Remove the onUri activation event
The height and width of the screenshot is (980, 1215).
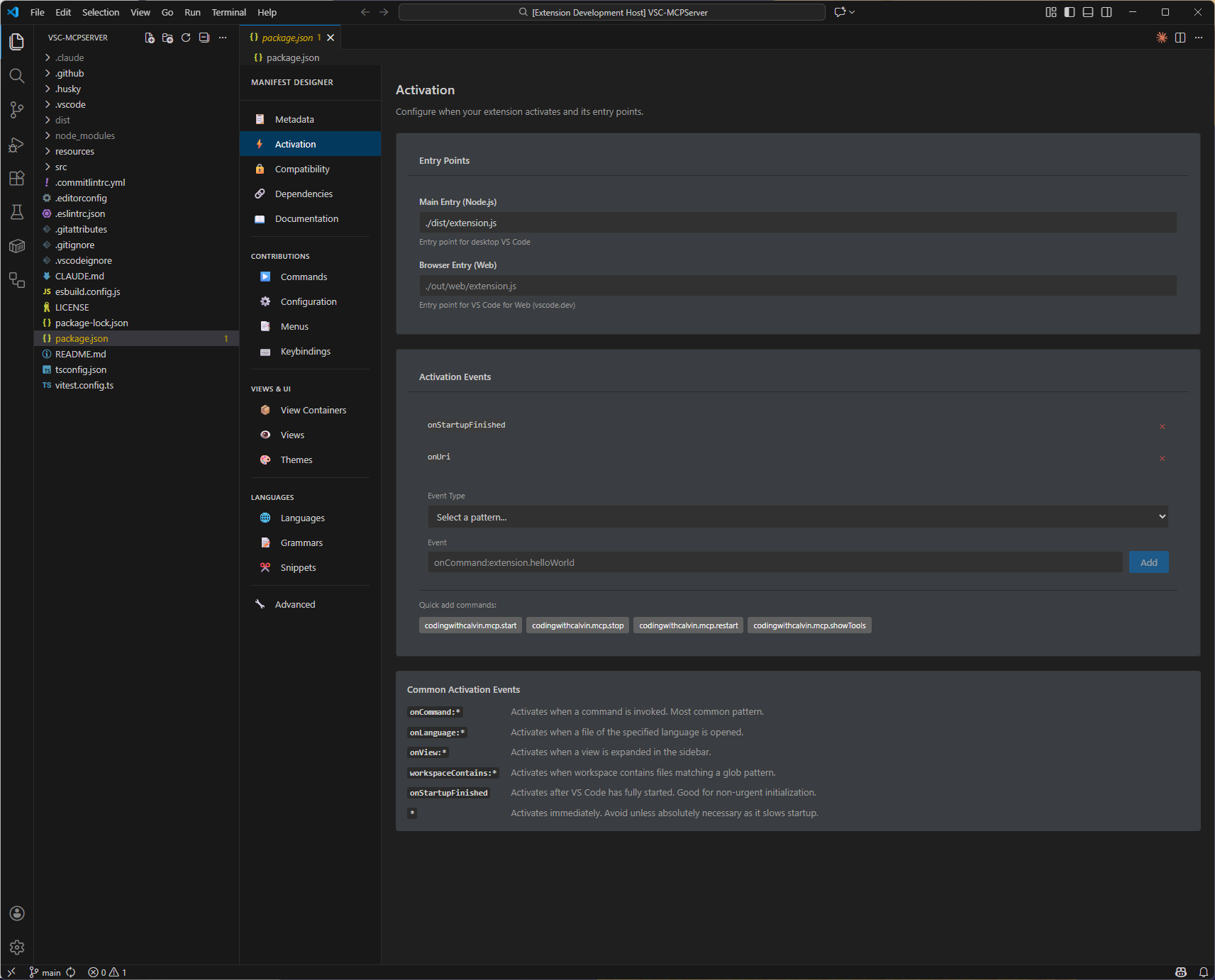click(1162, 458)
